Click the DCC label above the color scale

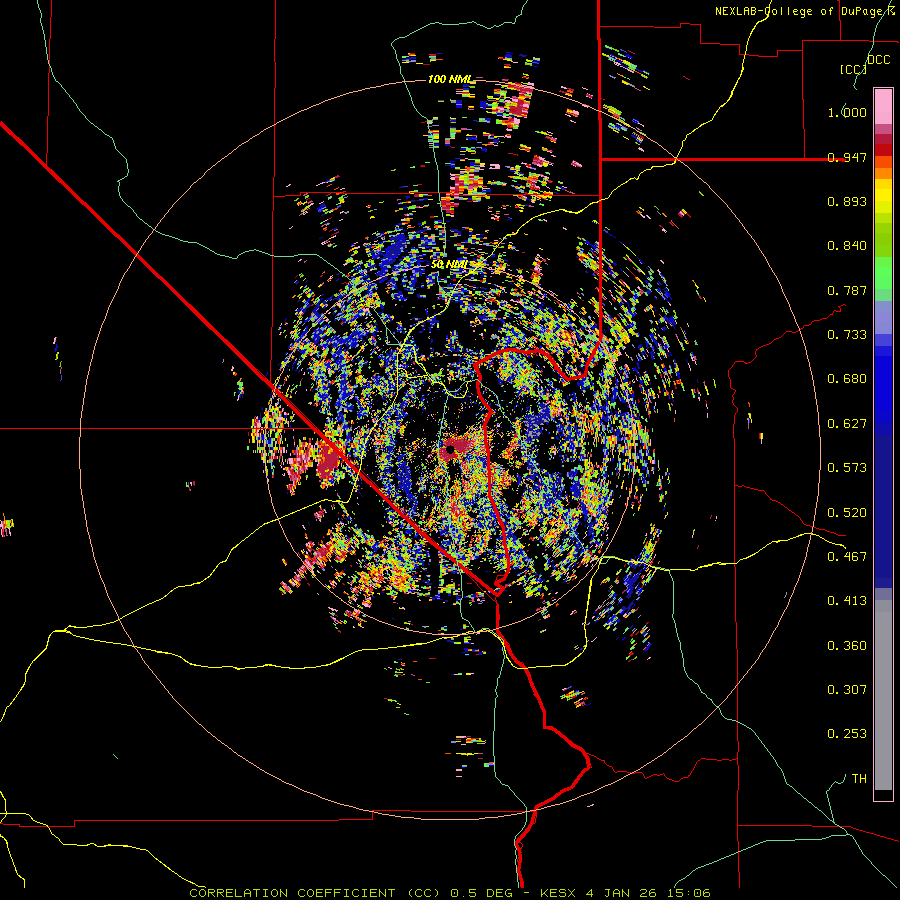pyautogui.click(x=878, y=60)
